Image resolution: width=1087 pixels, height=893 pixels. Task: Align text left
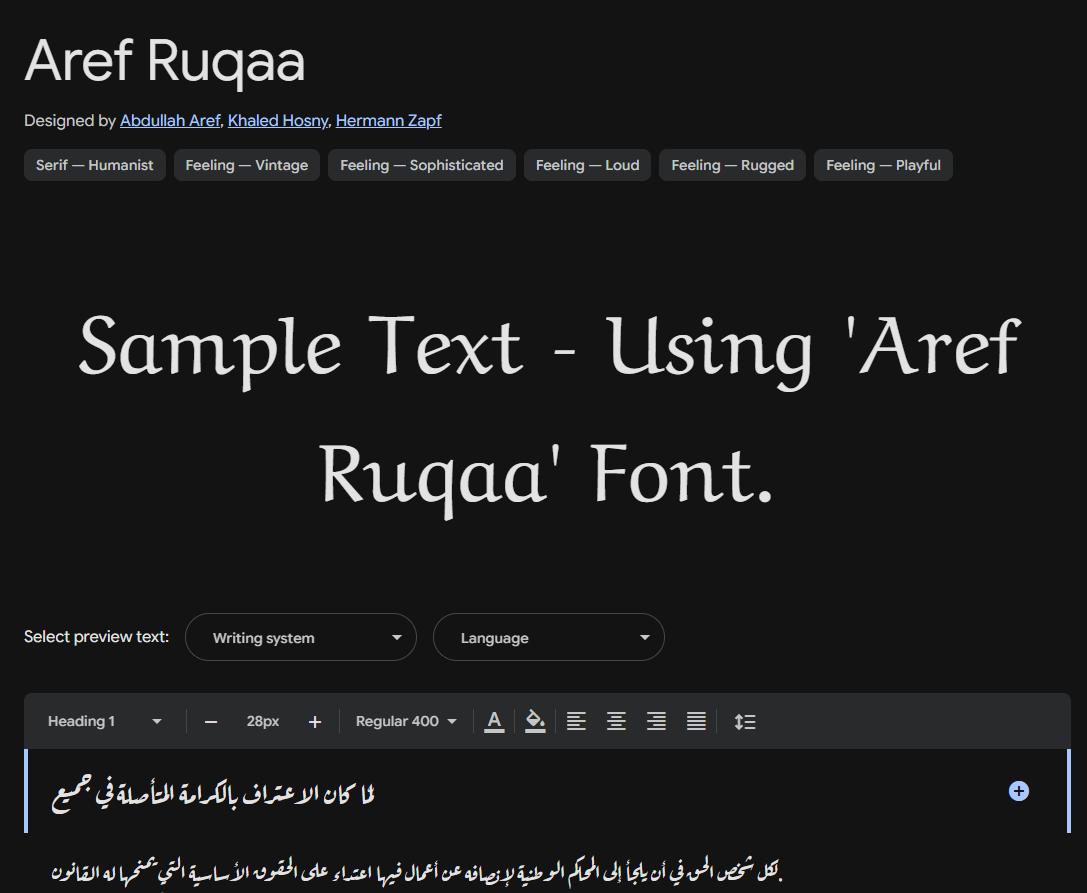click(x=576, y=722)
